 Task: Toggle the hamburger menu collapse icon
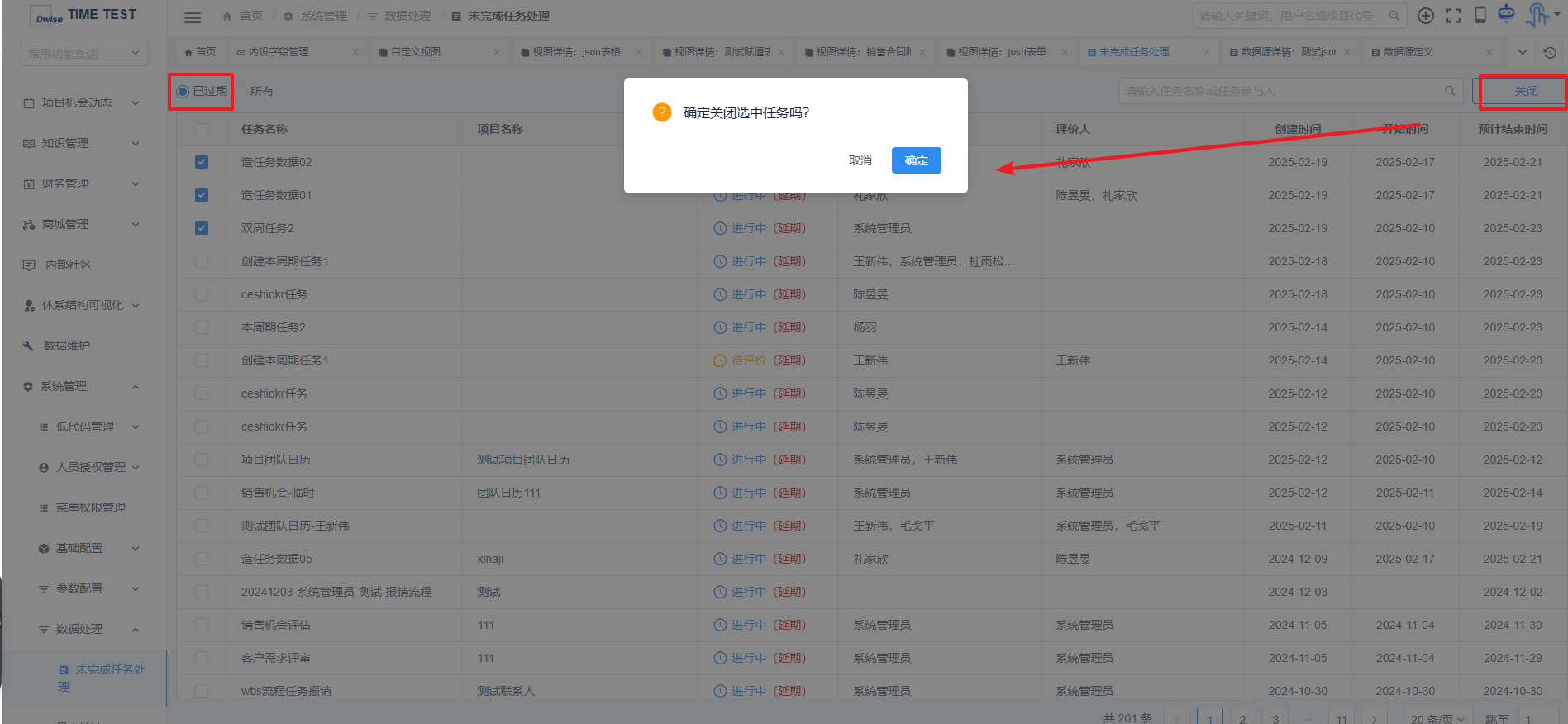pyautogui.click(x=192, y=17)
